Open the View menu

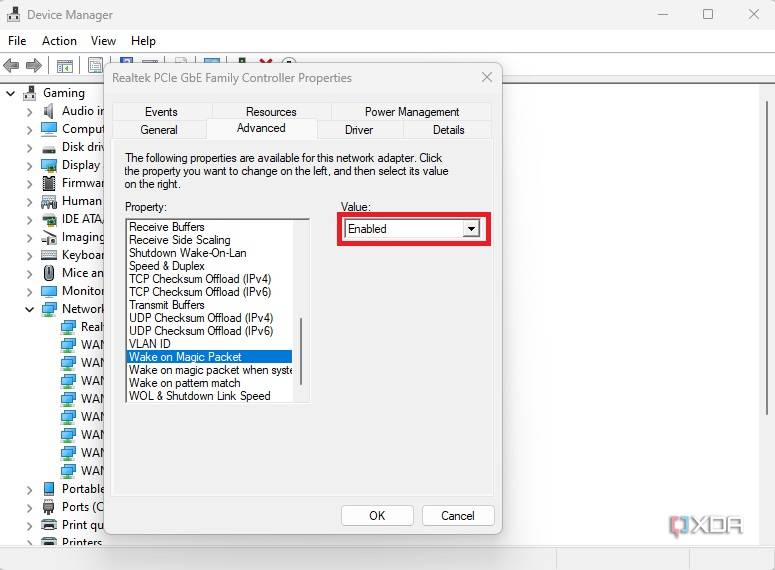(103, 41)
